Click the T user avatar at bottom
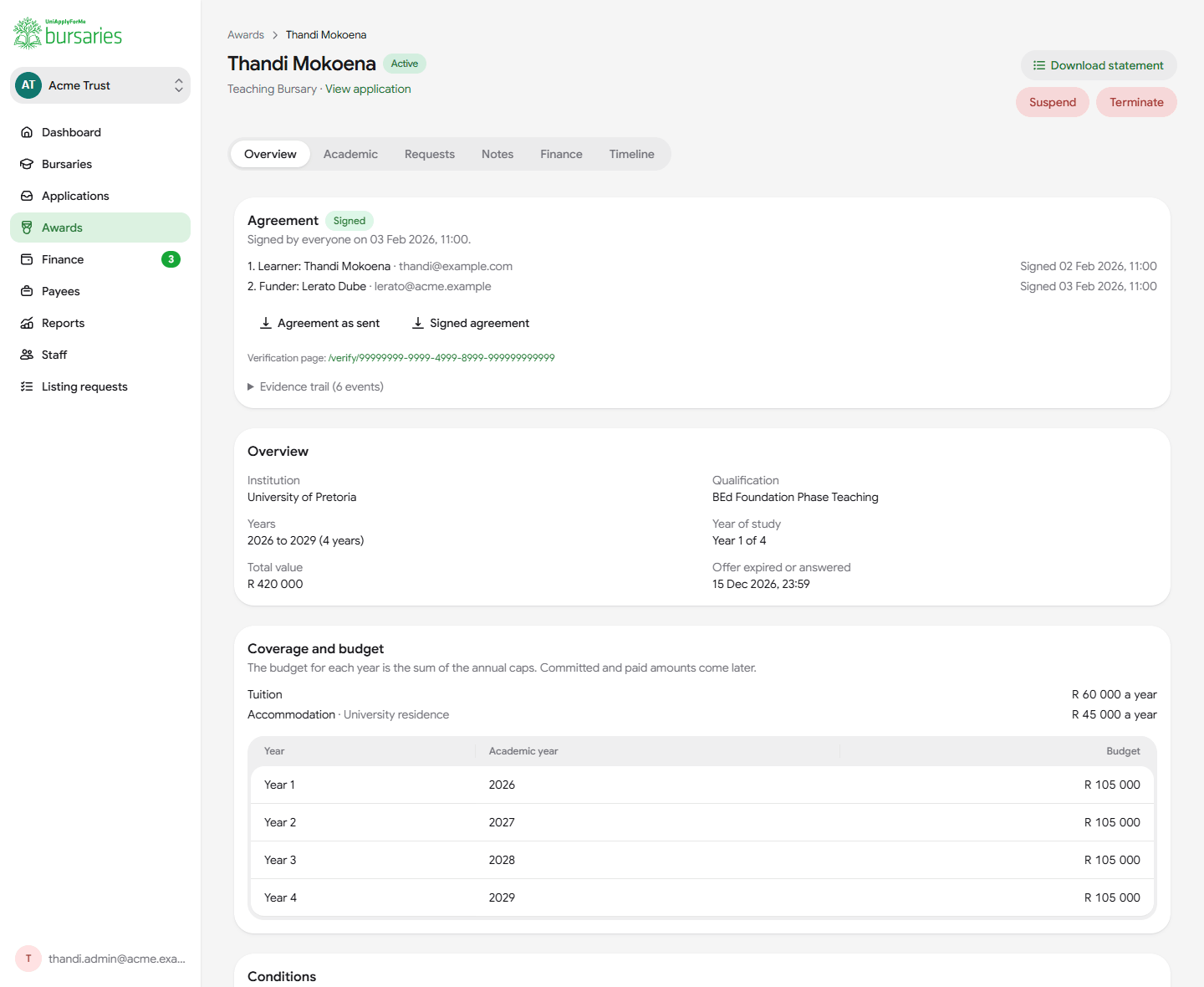1204x987 pixels. 28,959
